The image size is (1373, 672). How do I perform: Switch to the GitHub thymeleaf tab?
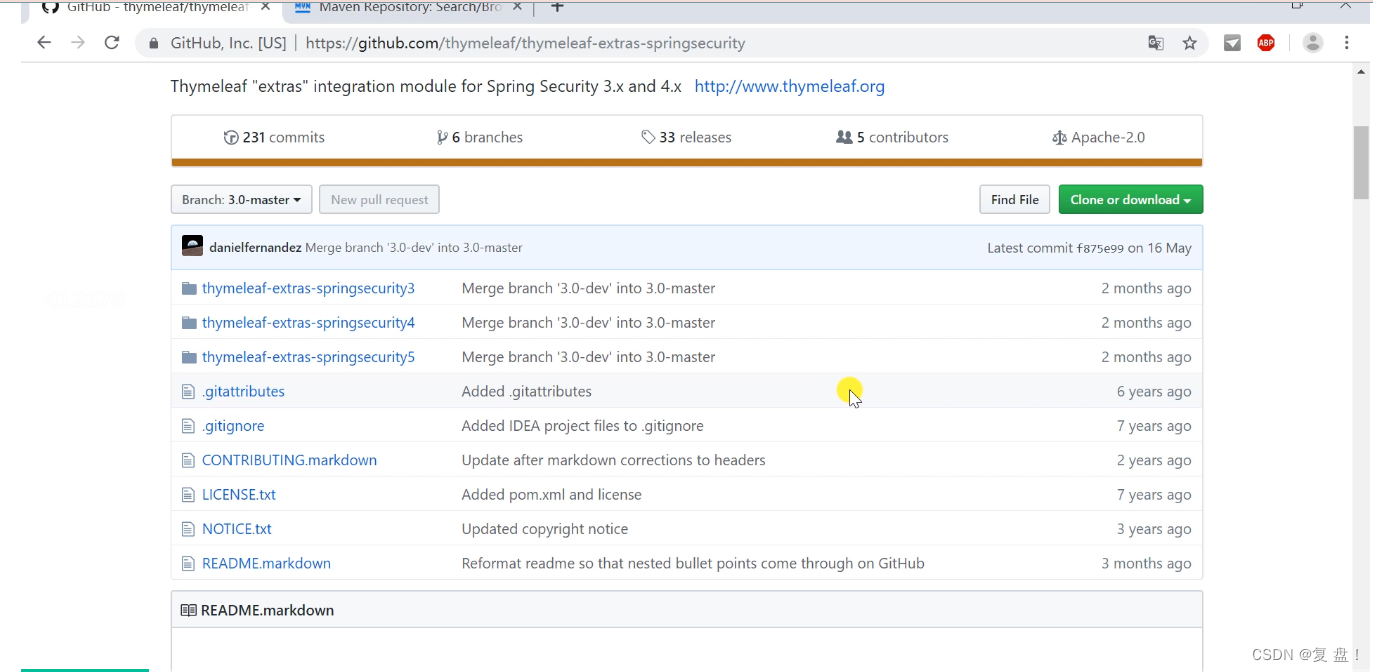coord(158,8)
